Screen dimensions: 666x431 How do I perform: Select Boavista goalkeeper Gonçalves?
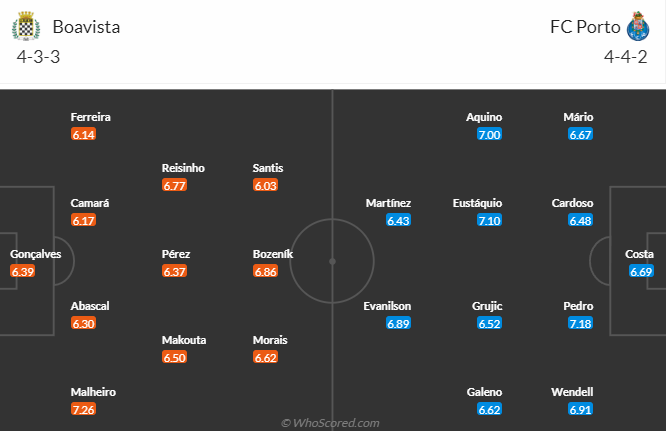pos(36,254)
